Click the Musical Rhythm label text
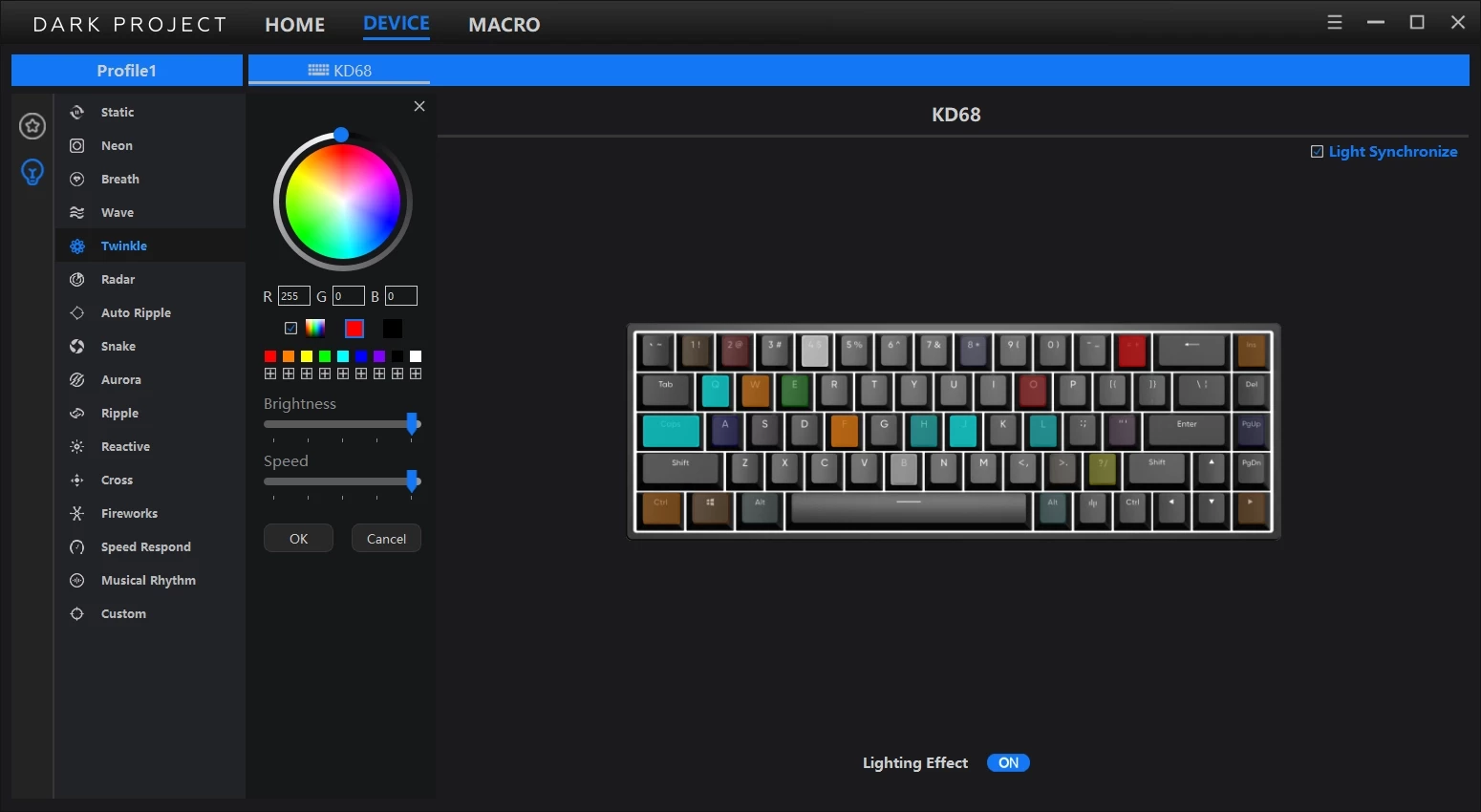The height and width of the screenshot is (812, 1481). click(148, 580)
